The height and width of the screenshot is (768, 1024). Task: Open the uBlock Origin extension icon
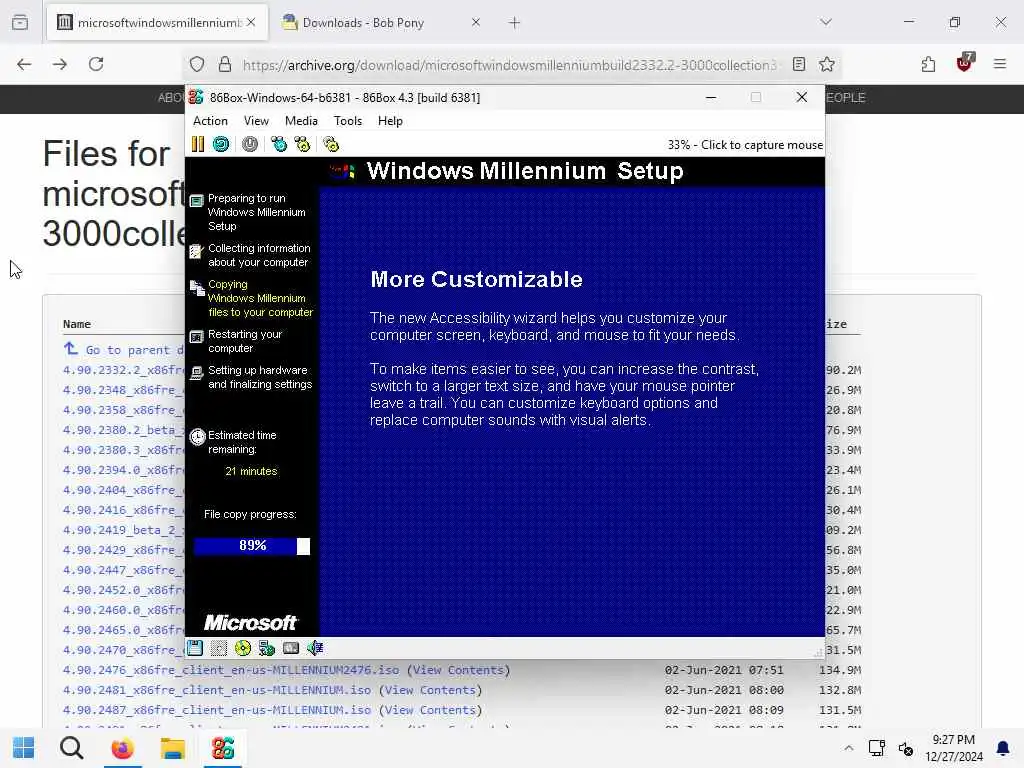(964, 63)
